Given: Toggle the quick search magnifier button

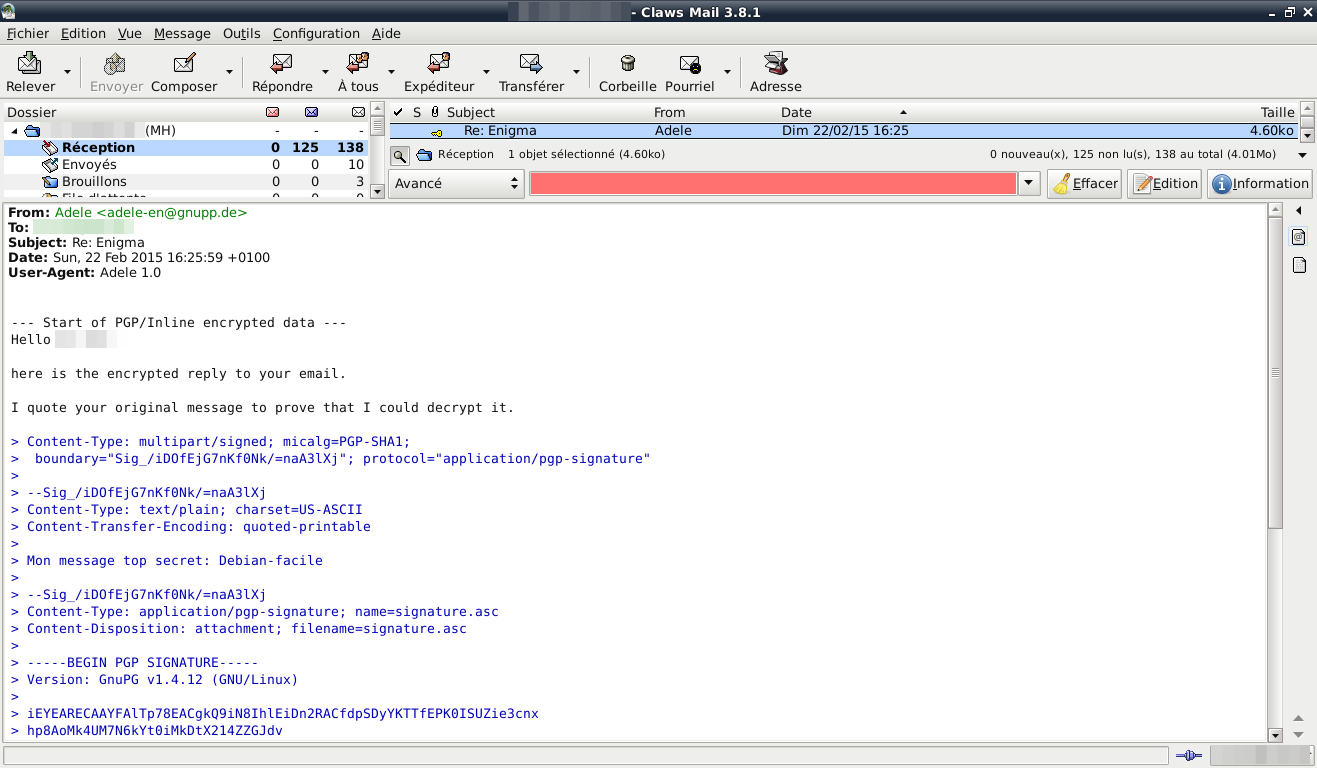Looking at the screenshot, I should [x=399, y=155].
